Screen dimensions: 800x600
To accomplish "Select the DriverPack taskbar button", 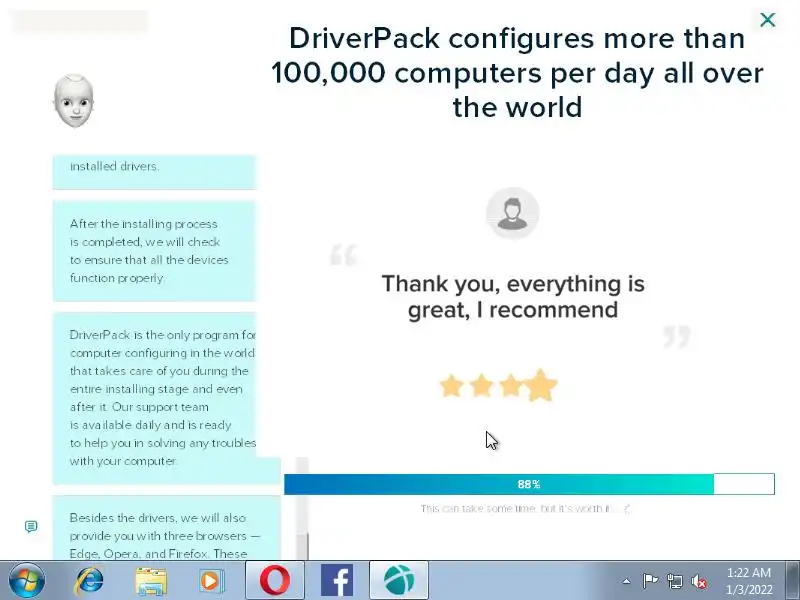I will pyautogui.click(x=399, y=580).
